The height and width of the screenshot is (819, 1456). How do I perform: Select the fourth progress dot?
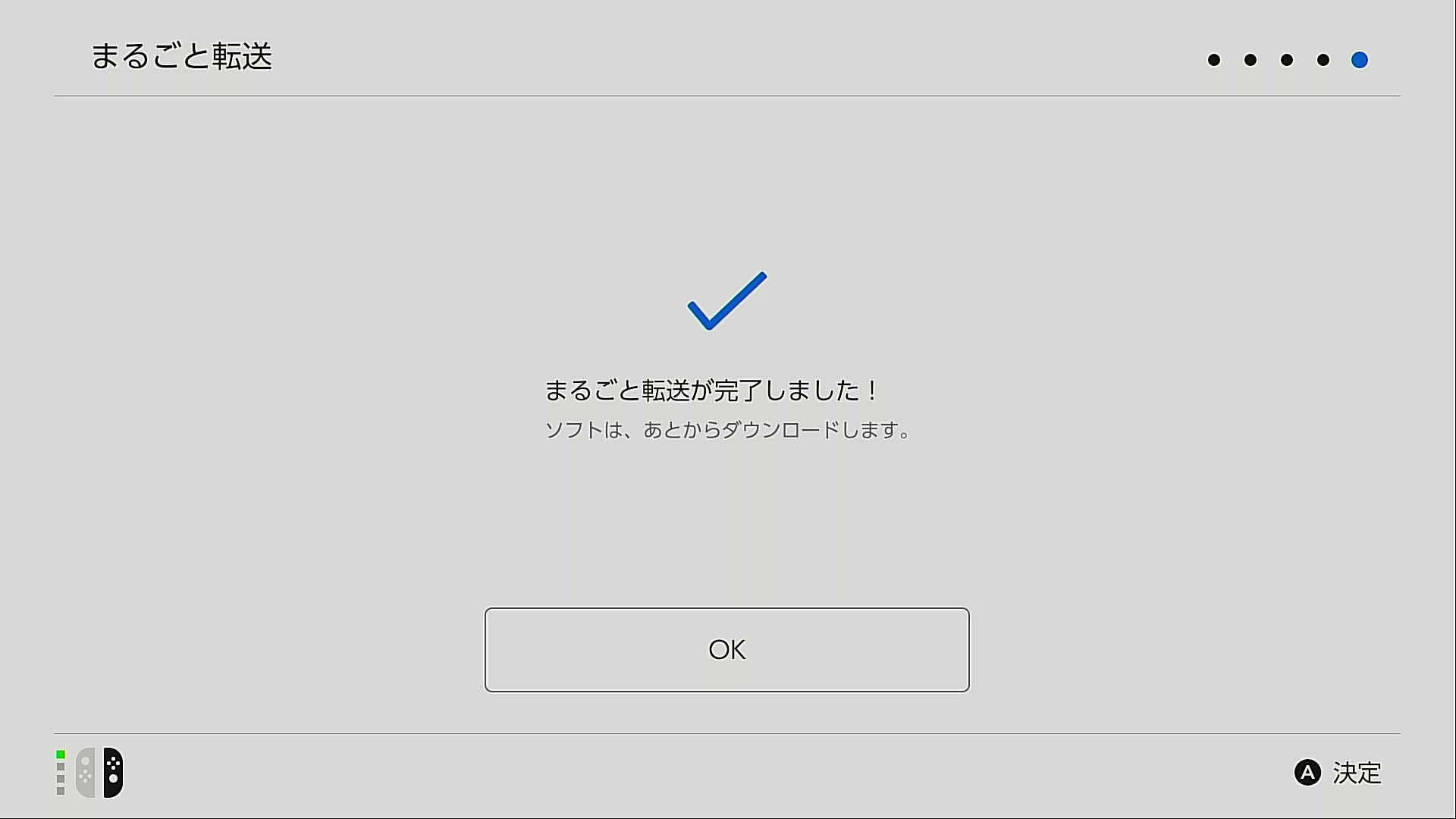[x=1323, y=60]
